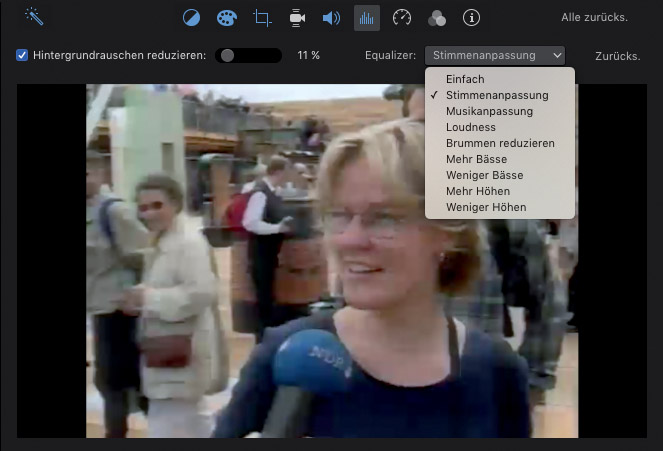Select Musikanpassung equalizer preset

point(500,111)
